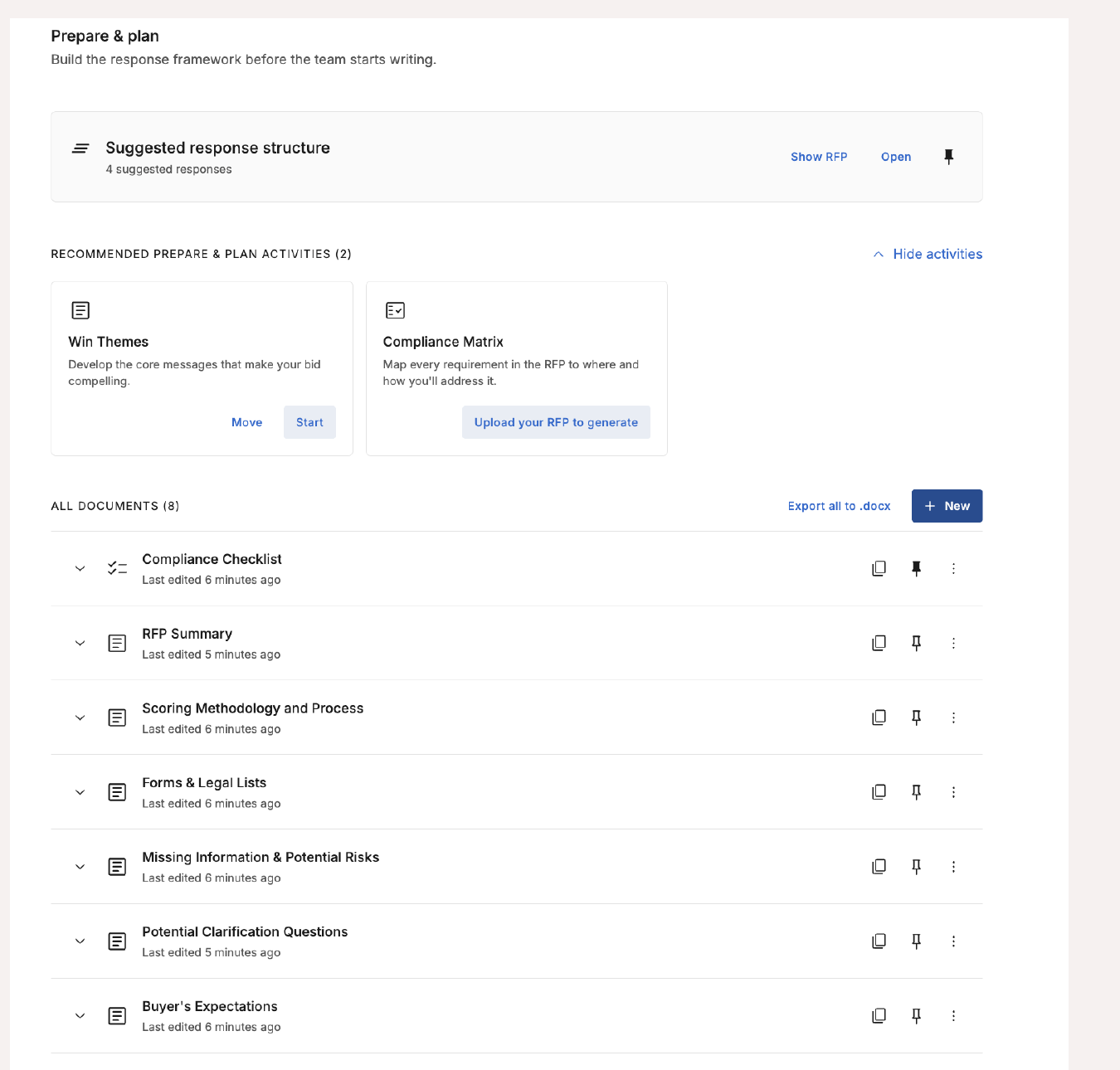Viewport: 1120px width, 1070px height.
Task: Start the Win Themes activity
Action: tap(309, 422)
